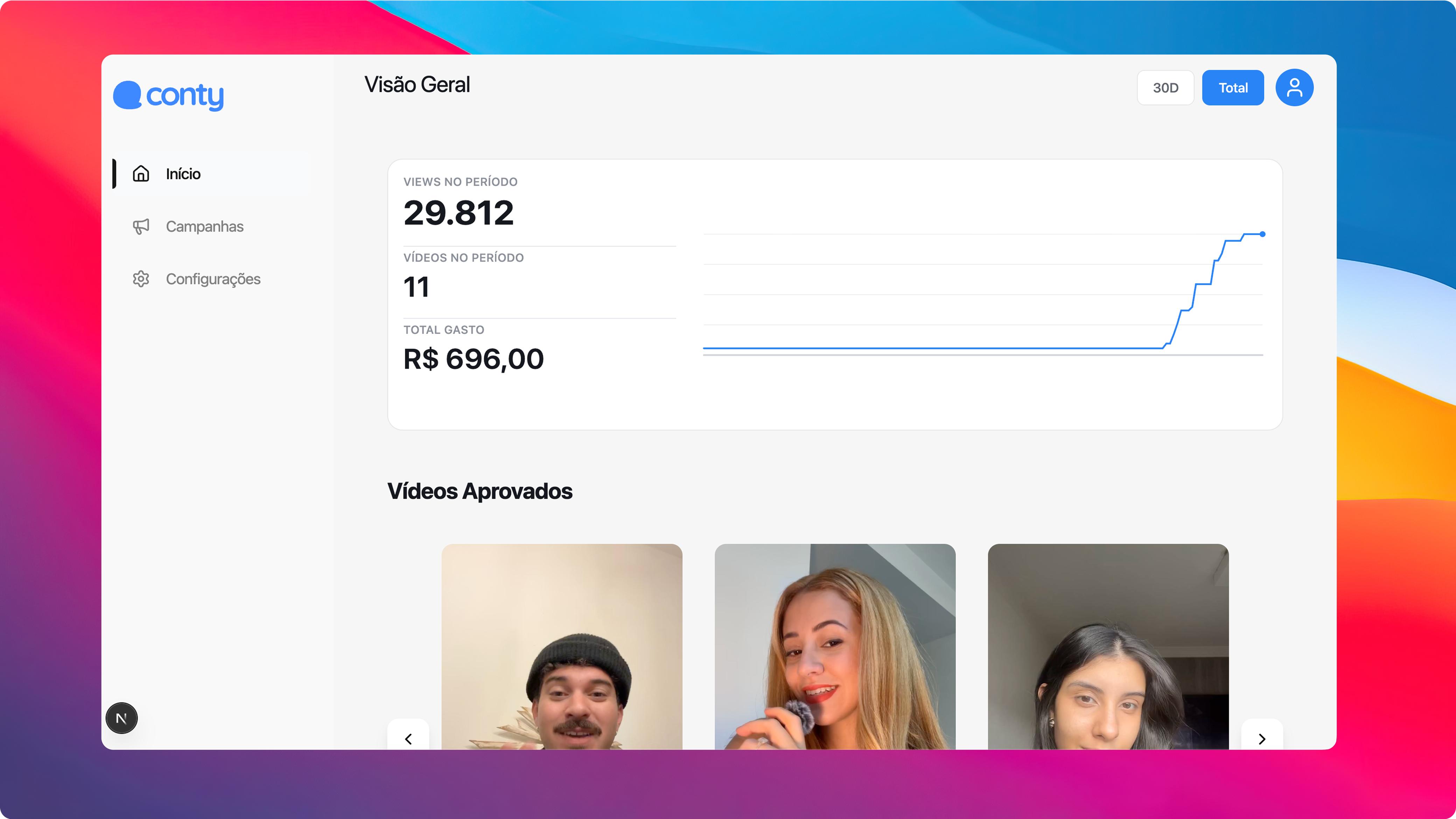This screenshot has width=1456, height=819.
Task: Click the chart's final data point
Action: point(1262,234)
